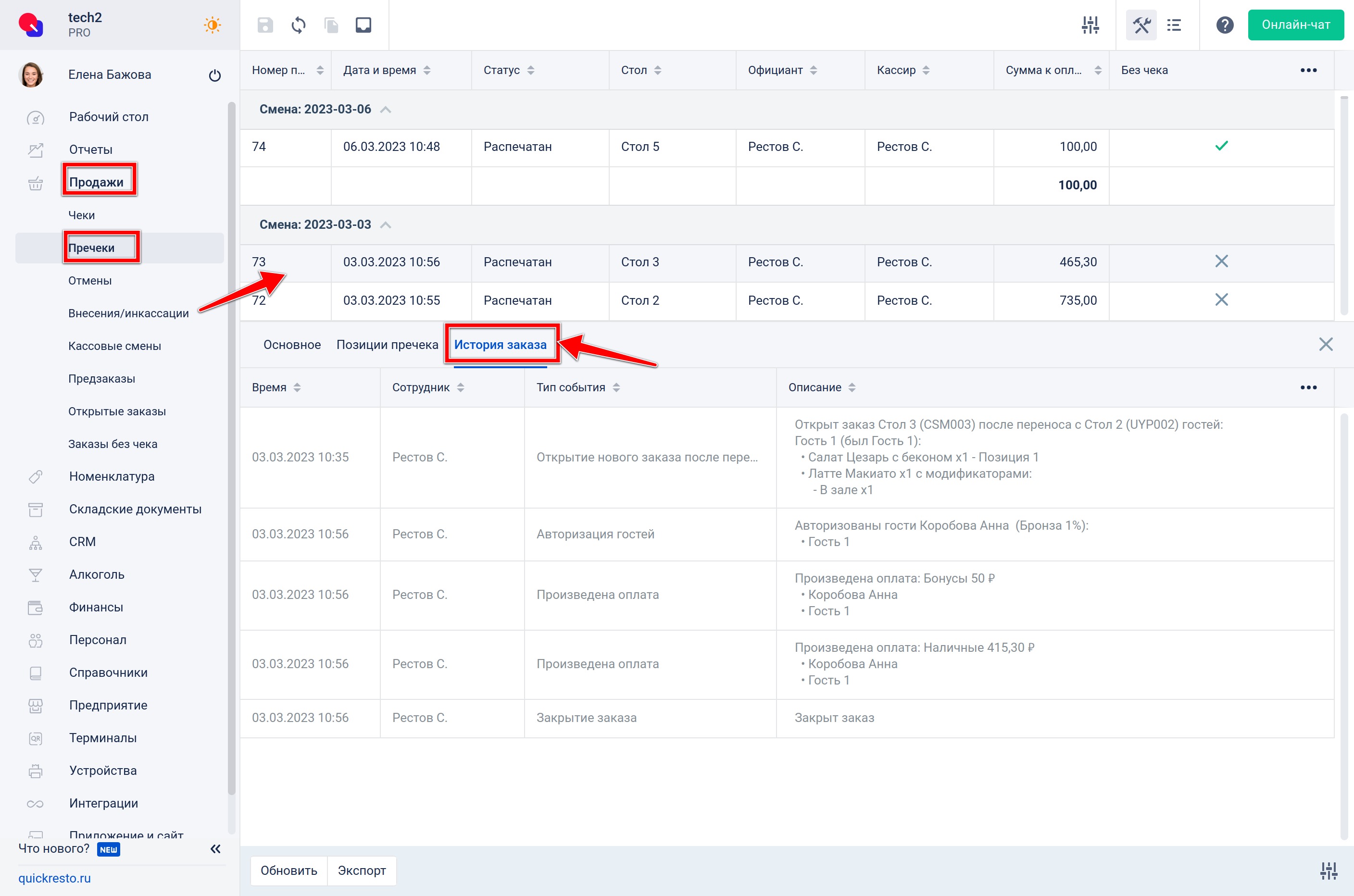Open Терминалы QR icon section

point(36,738)
